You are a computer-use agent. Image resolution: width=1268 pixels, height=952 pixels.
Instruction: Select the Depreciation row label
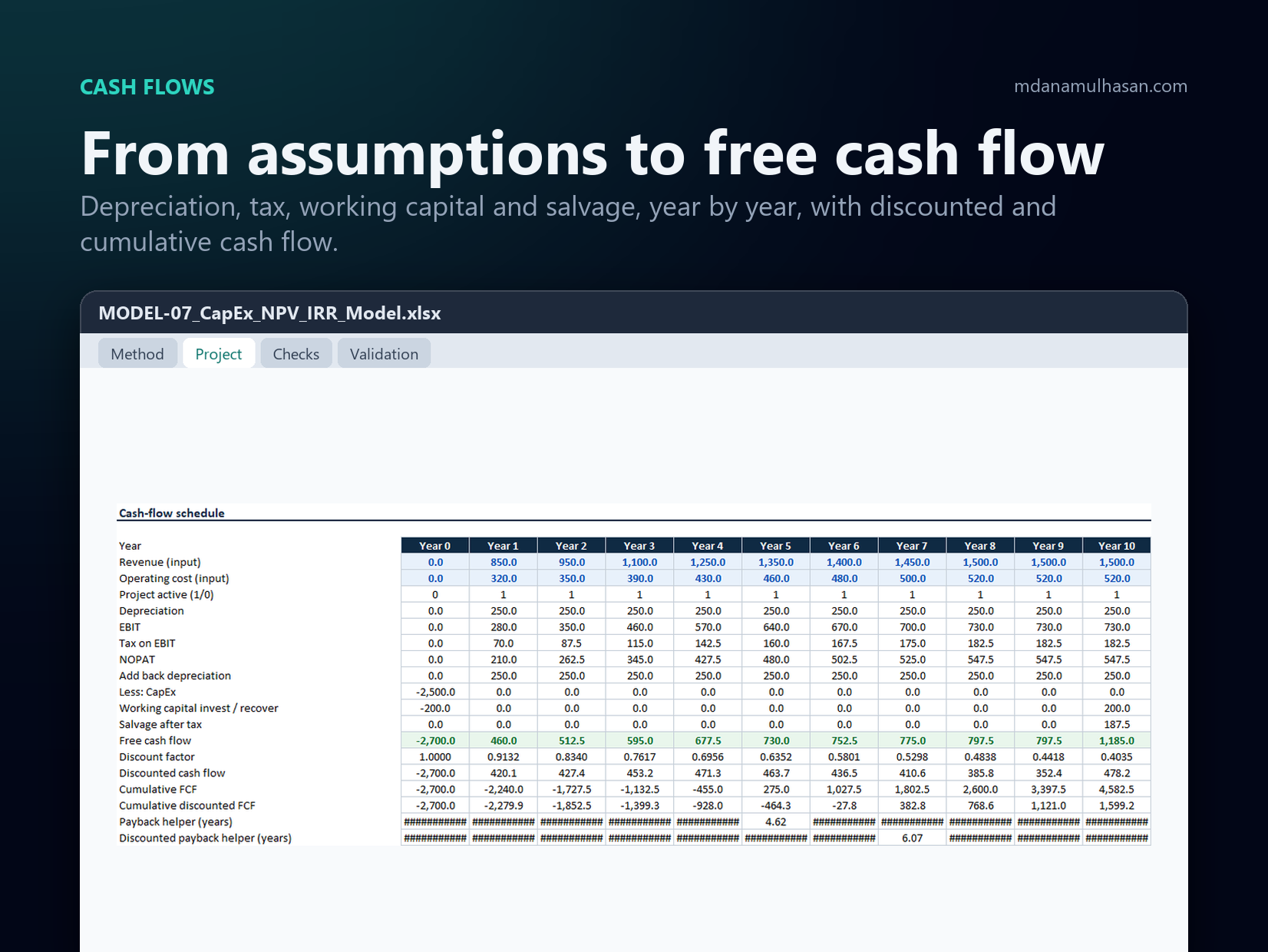pos(151,610)
